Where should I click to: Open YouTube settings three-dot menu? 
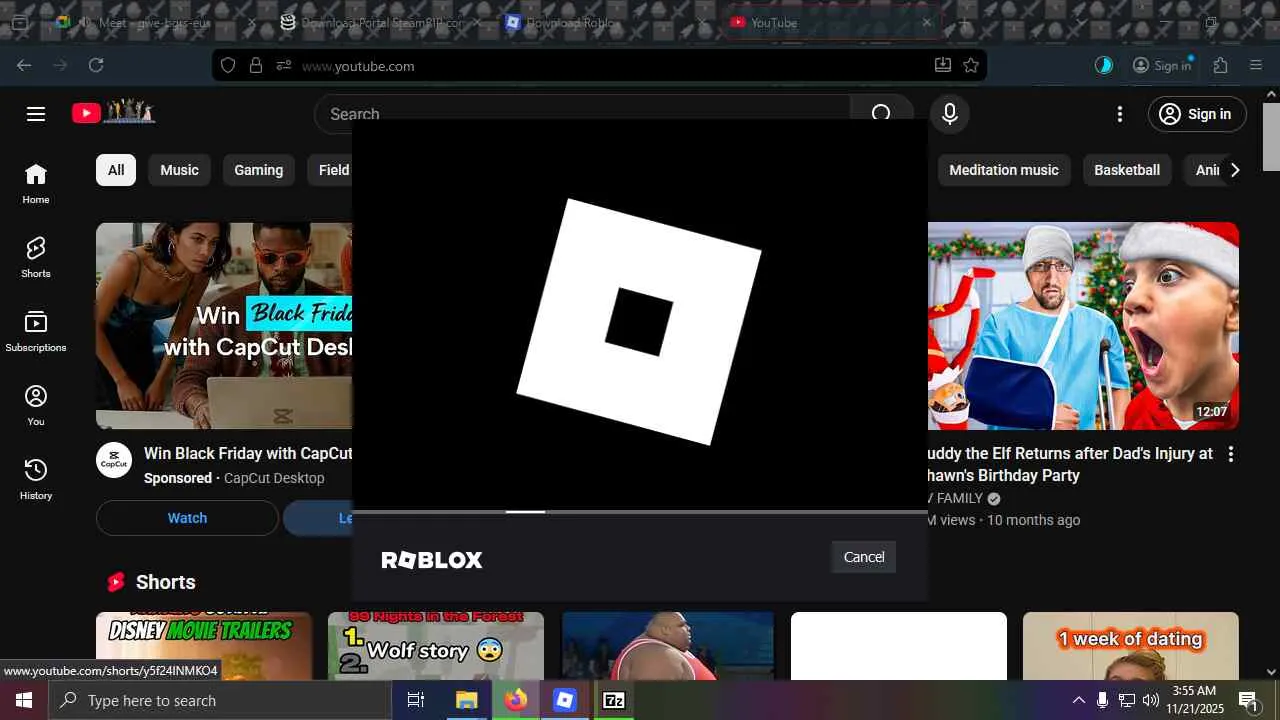pyautogui.click(x=1120, y=114)
